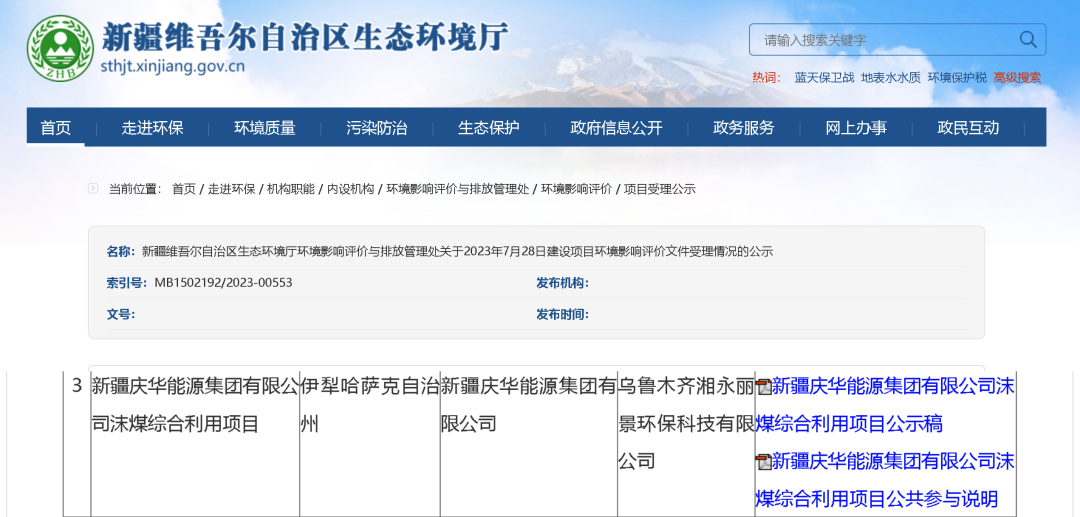The image size is (1080, 517).
Task: Open the 政民互动 section
Action: [x=968, y=128]
